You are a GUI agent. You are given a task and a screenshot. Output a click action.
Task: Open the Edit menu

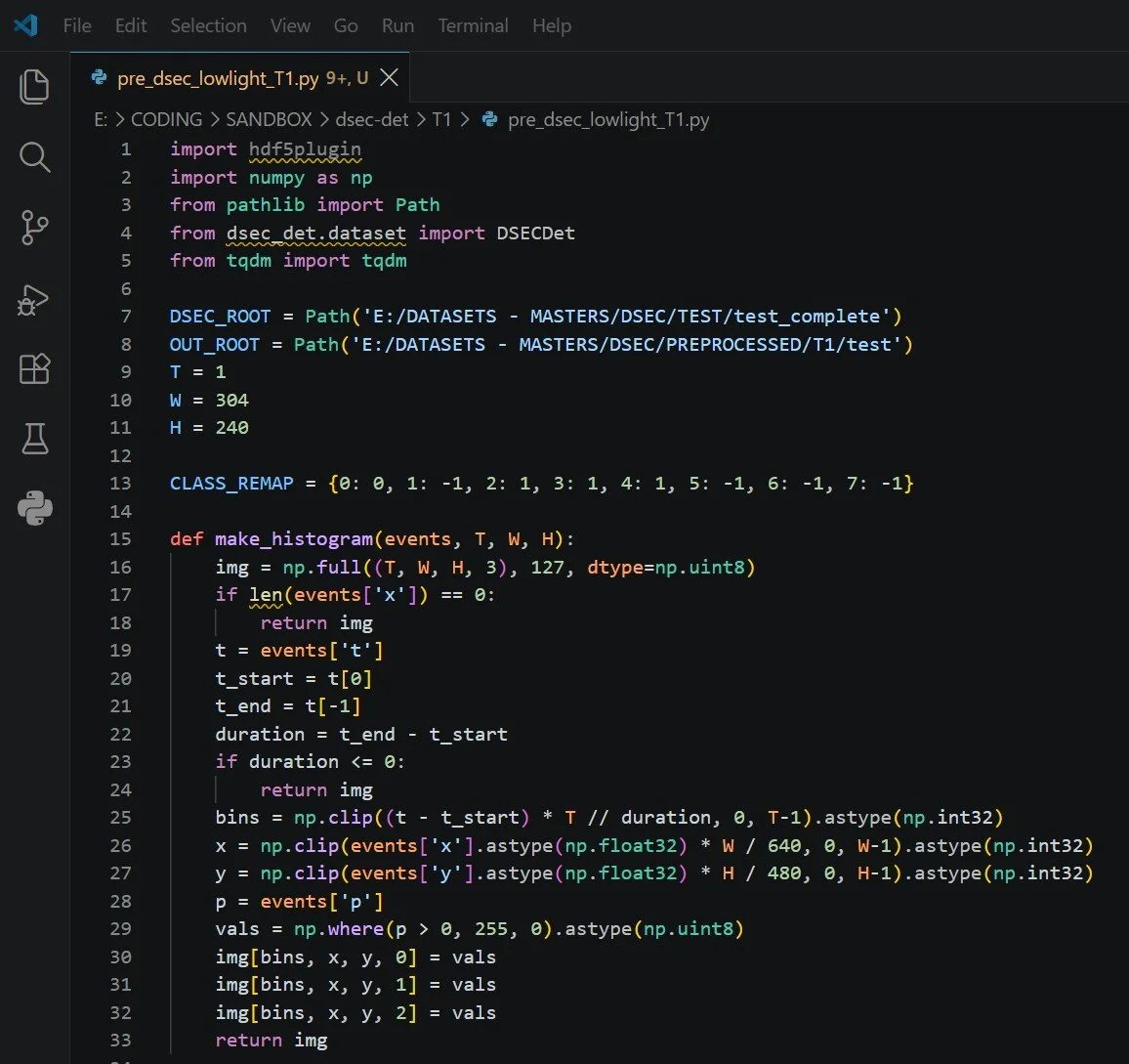pos(130,26)
